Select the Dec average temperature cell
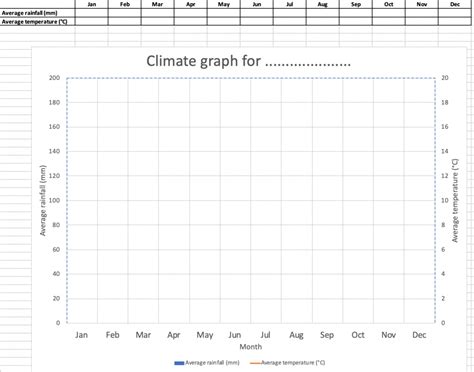 pos(455,21)
